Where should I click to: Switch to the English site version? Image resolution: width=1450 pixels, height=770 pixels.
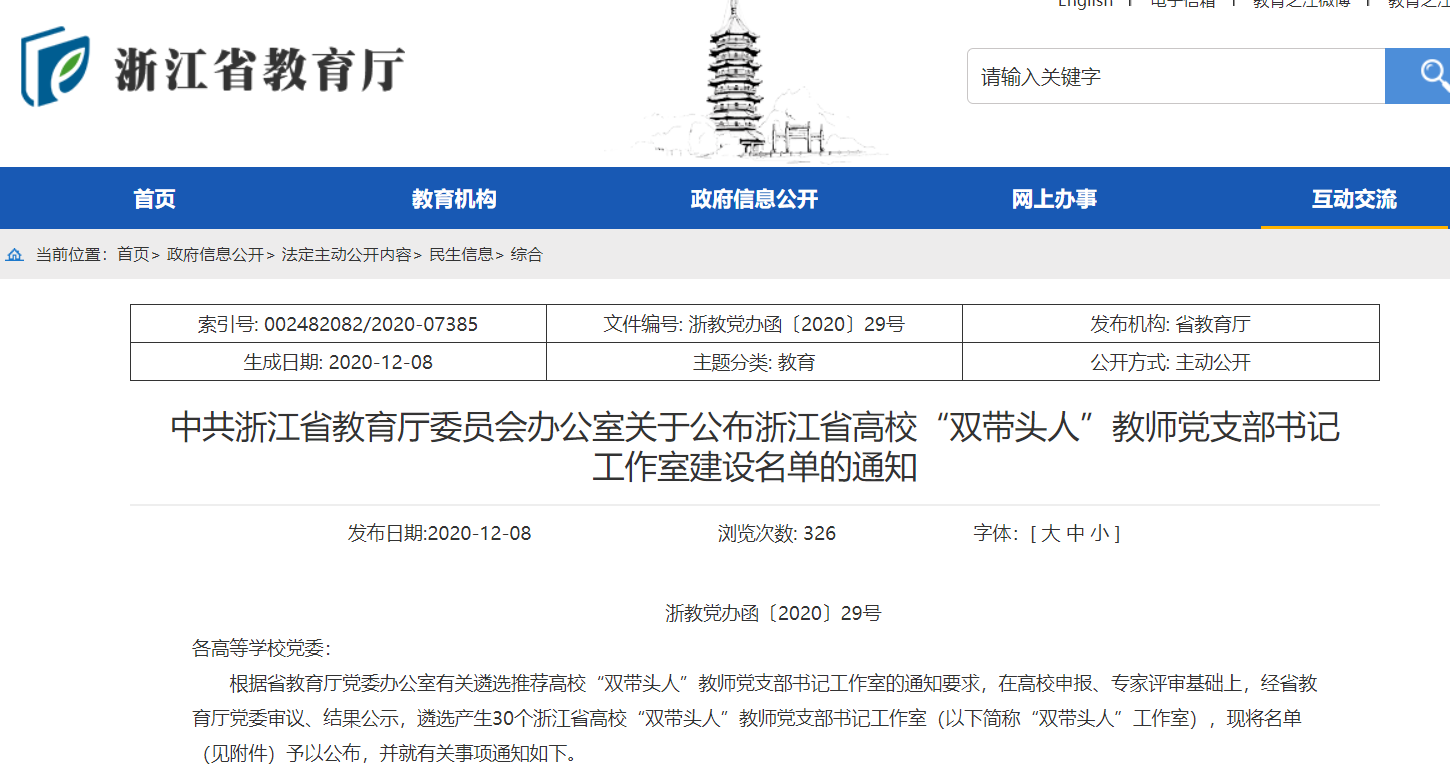click(1085, 3)
